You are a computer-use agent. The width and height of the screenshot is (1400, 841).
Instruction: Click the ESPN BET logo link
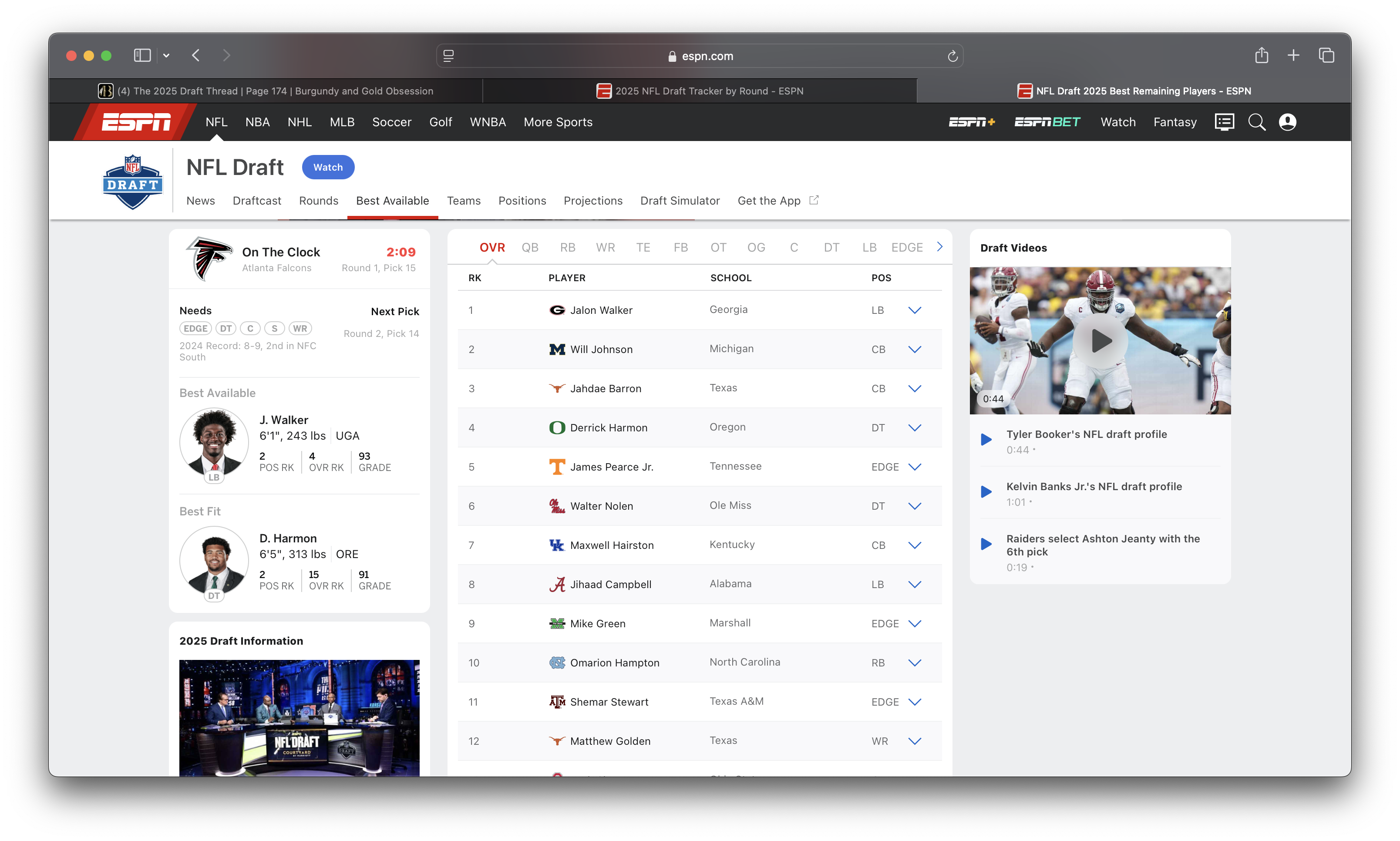tap(1047, 122)
